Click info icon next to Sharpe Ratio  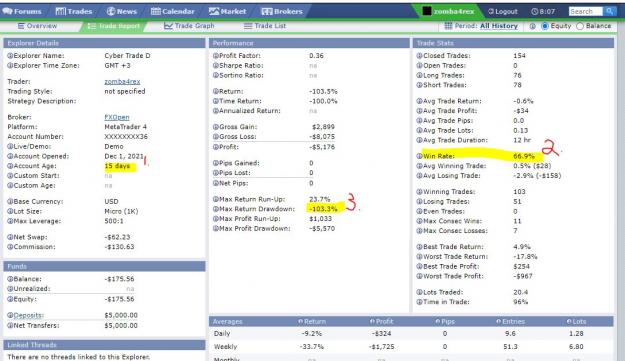(216, 65)
